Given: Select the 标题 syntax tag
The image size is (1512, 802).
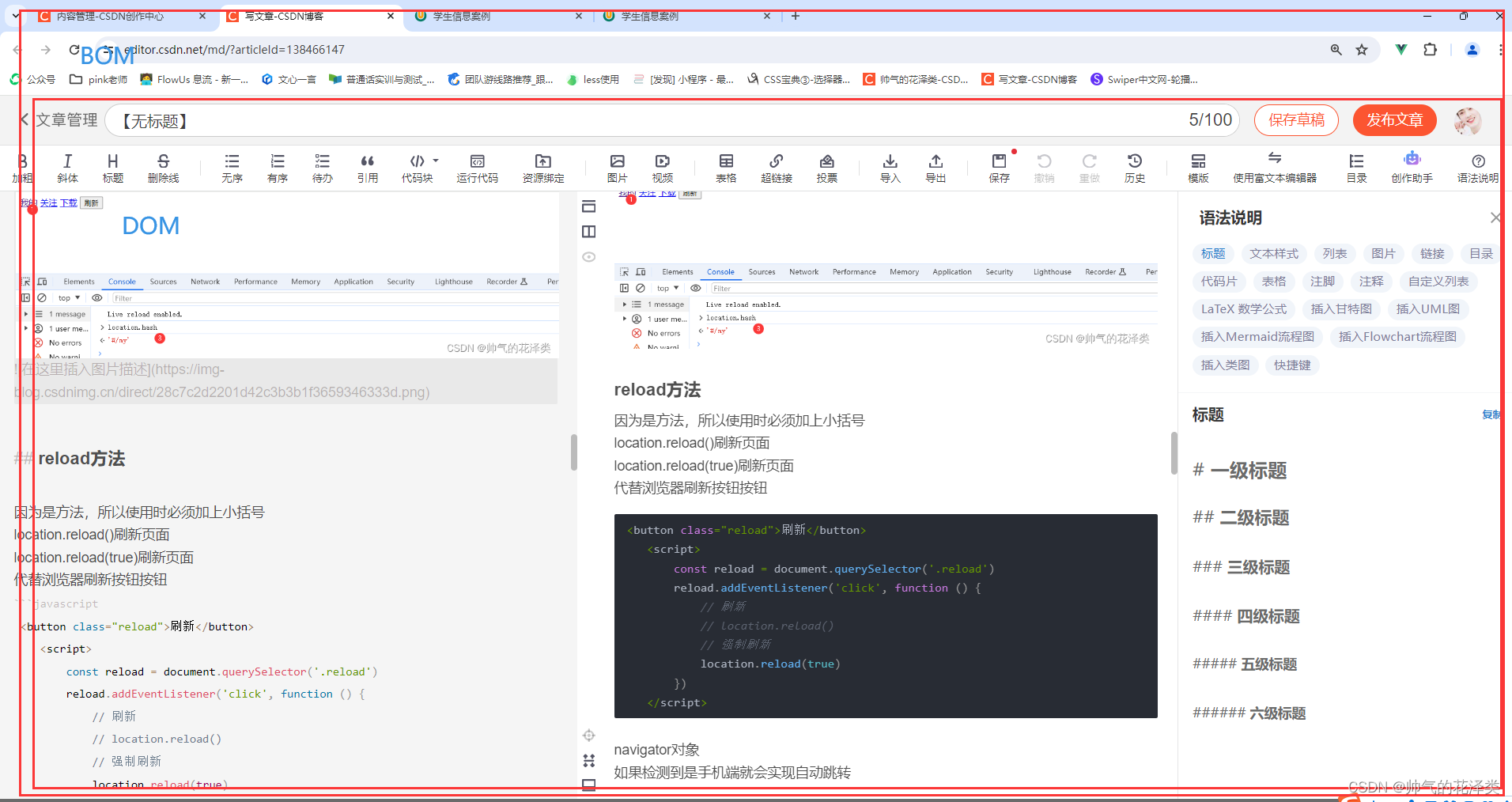Looking at the screenshot, I should (x=1213, y=254).
